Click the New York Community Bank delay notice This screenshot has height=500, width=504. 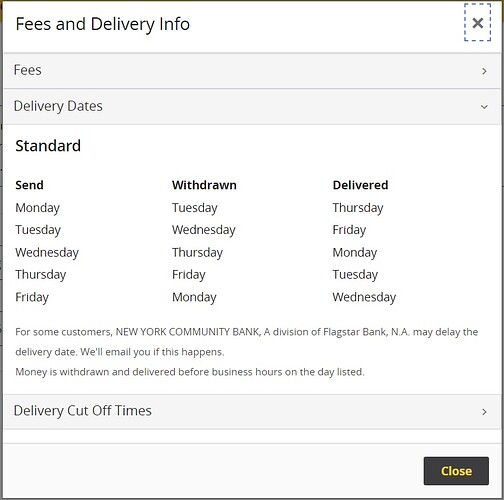[247, 342]
